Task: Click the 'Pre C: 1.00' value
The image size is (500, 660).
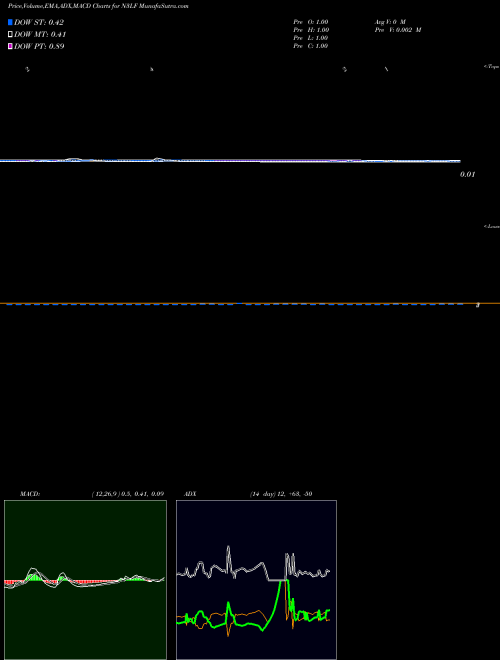Action: pyautogui.click(x=311, y=46)
